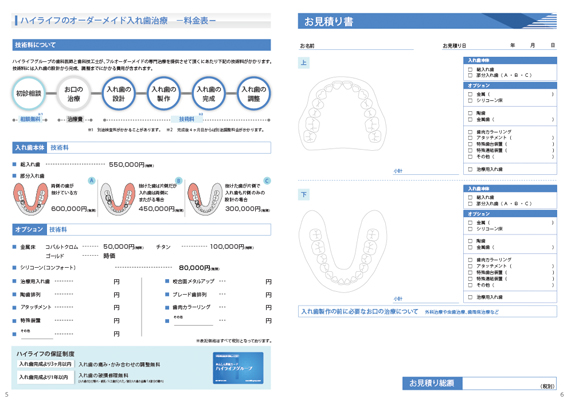565x400 pixels.
Task: Click the 初診相談 step circle
Action: click(28, 93)
